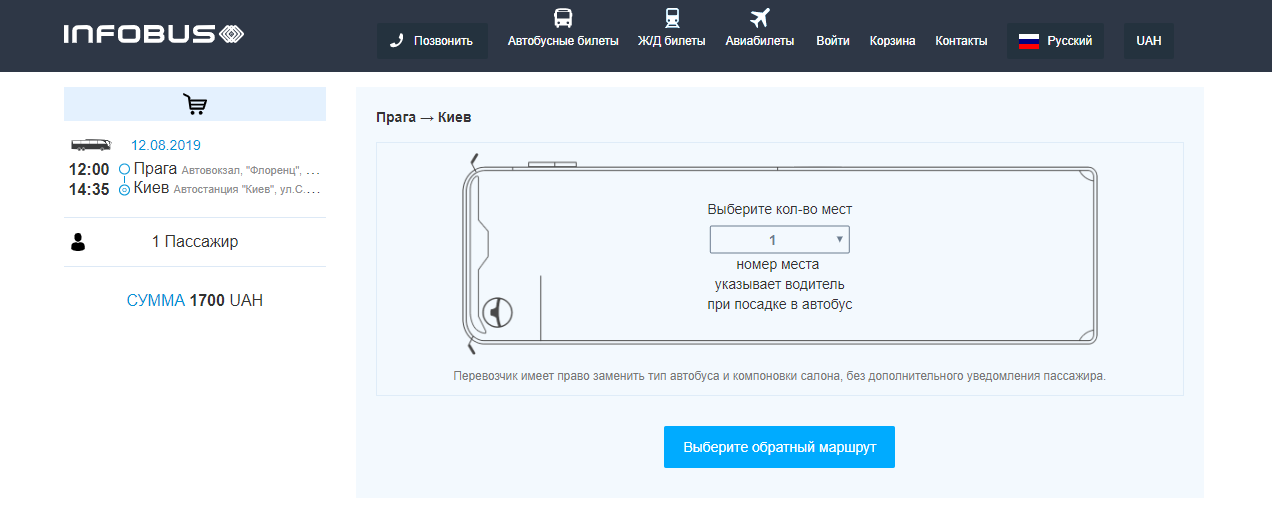Click the Прага departure stop text
This screenshot has width=1272, height=506.
[x=155, y=169]
